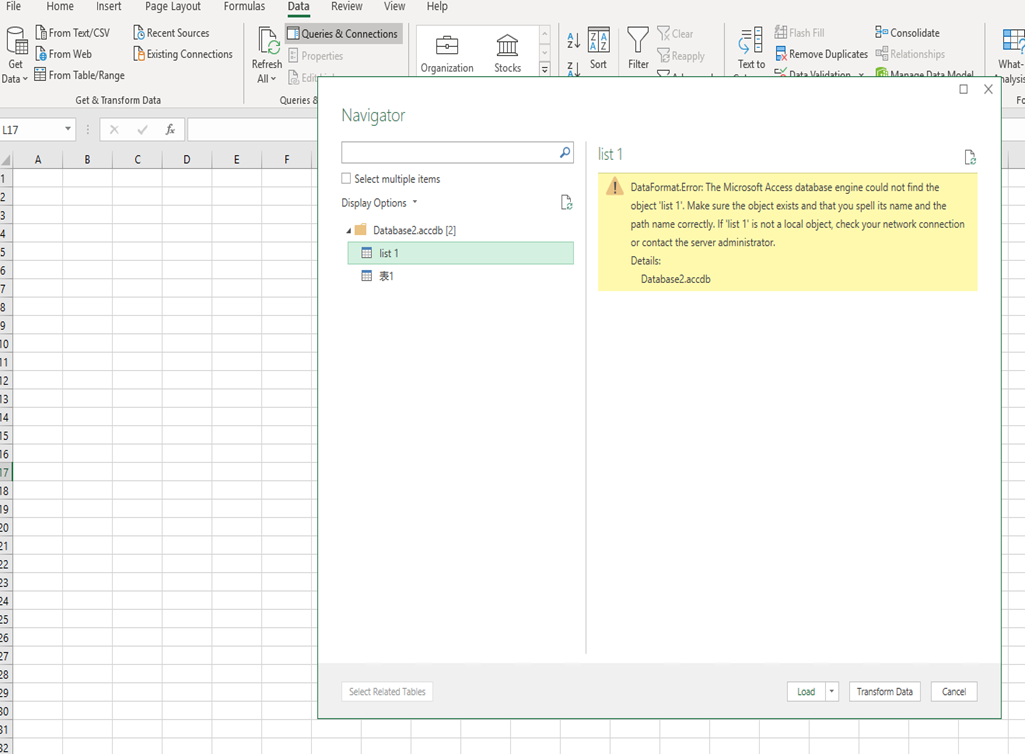
Task: Open the Page Layout tab
Action: coord(173,7)
